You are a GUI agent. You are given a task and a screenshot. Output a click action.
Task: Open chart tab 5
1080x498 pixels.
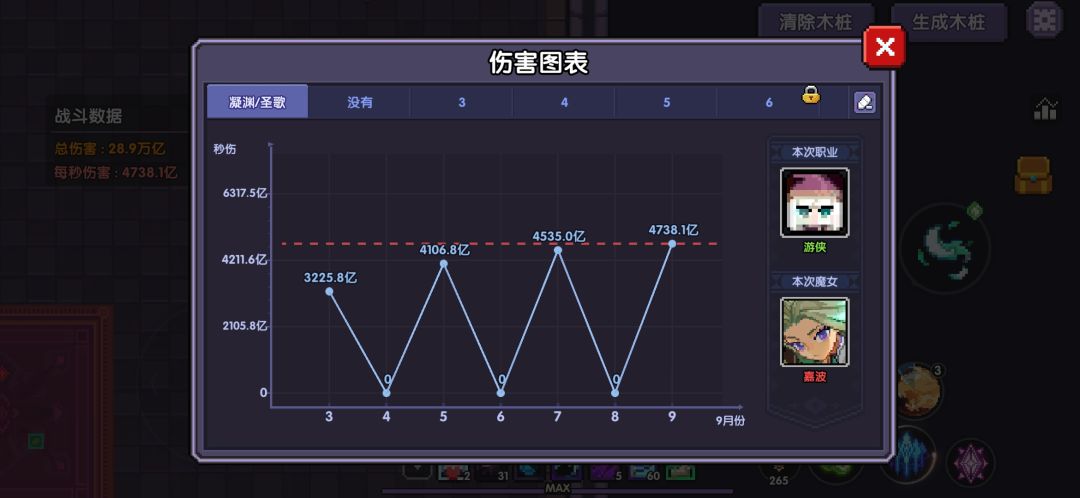[x=666, y=102]
